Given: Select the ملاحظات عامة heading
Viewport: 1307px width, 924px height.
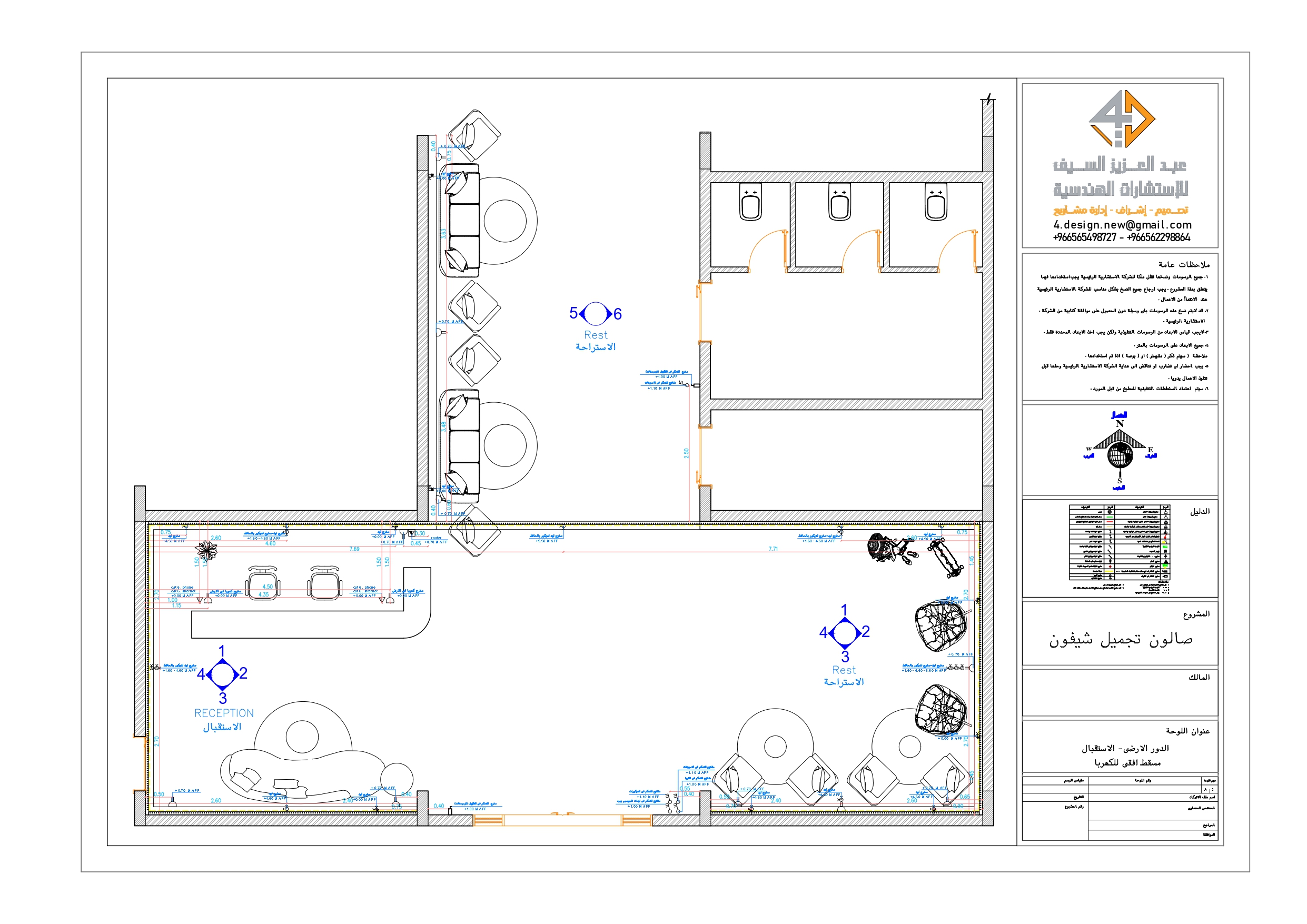Looking at the screenshot, I should coord(1184,265).
